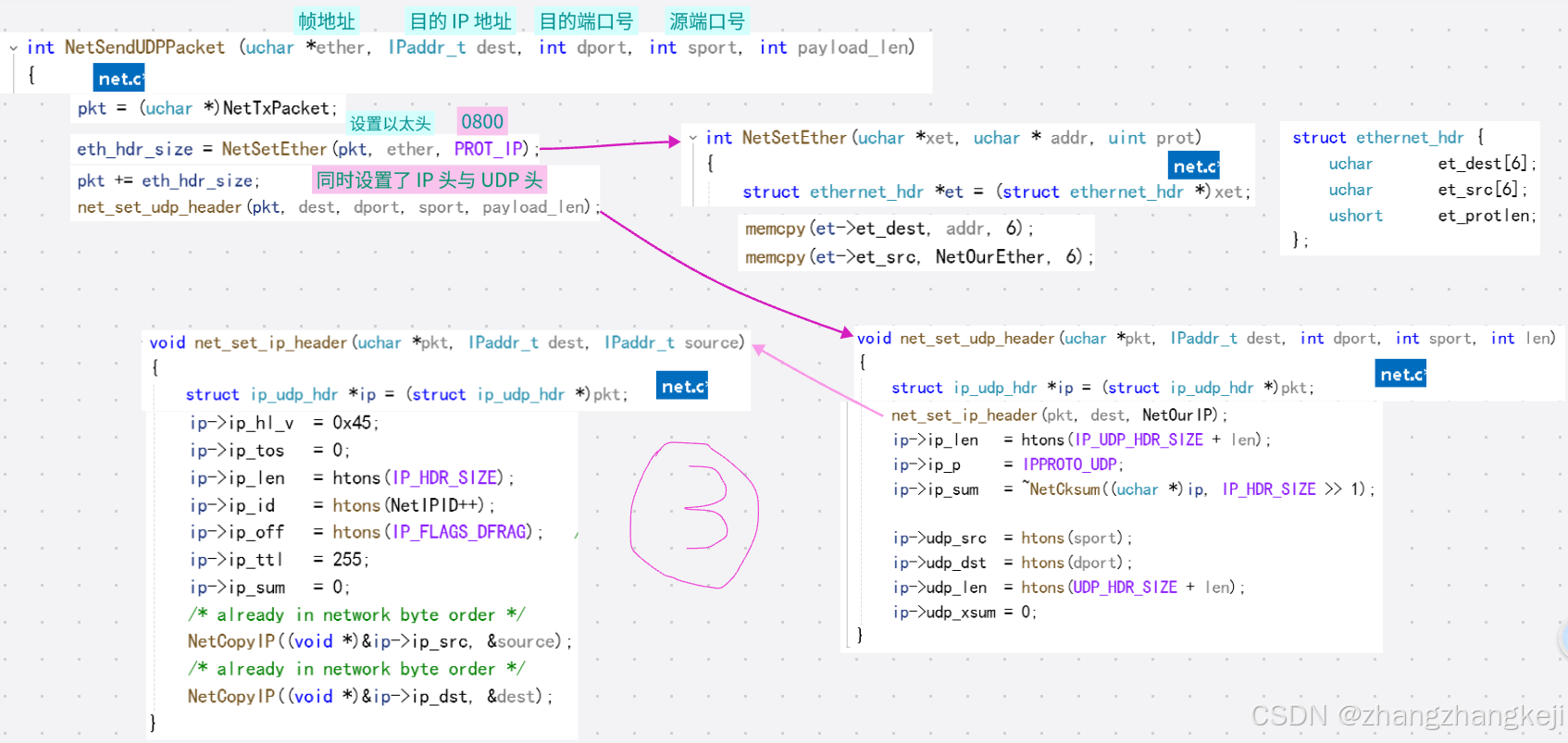This screenshot has height=743, width=1568.
Task: Click net.c badge under NetSendUDPPacket
Action: [119, 78]
